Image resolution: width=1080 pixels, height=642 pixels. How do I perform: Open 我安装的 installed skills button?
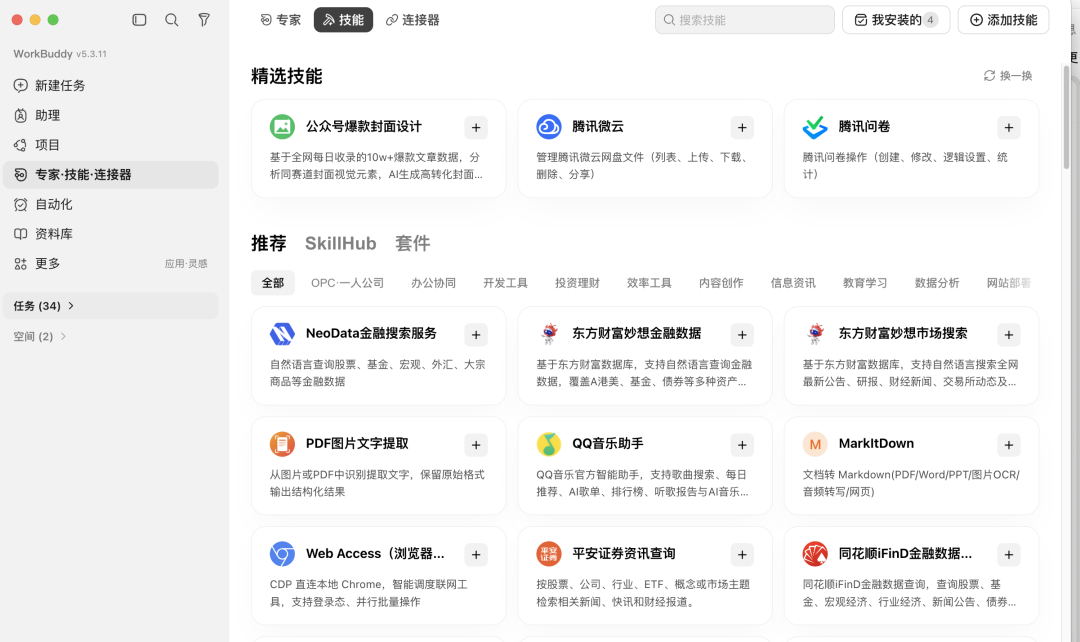tap(896, 20)
